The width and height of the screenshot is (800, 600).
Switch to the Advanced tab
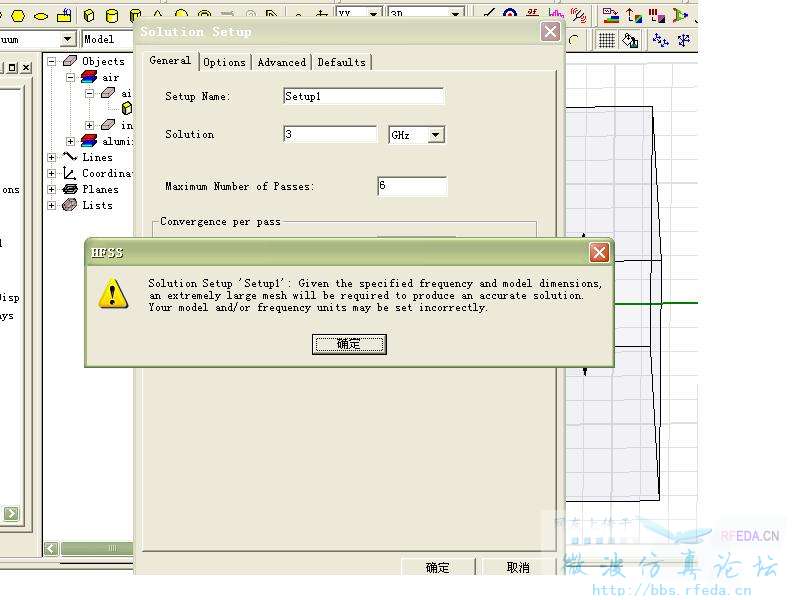point(282,62)
